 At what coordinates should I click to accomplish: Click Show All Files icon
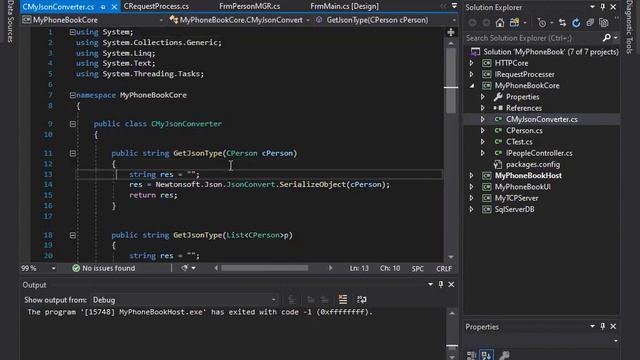604,23
